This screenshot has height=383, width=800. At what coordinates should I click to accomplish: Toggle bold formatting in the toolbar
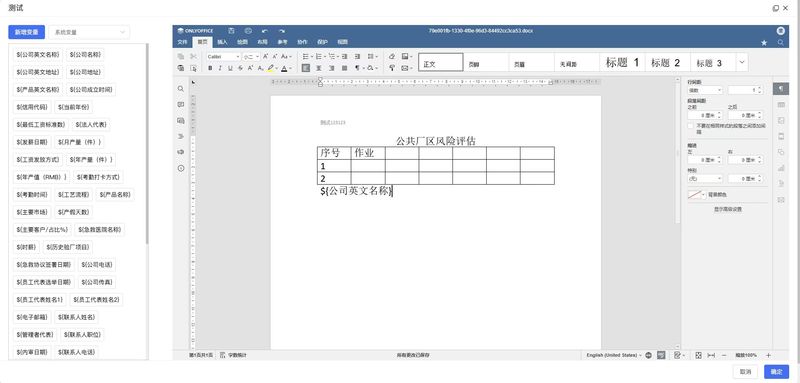pos(210,68)
